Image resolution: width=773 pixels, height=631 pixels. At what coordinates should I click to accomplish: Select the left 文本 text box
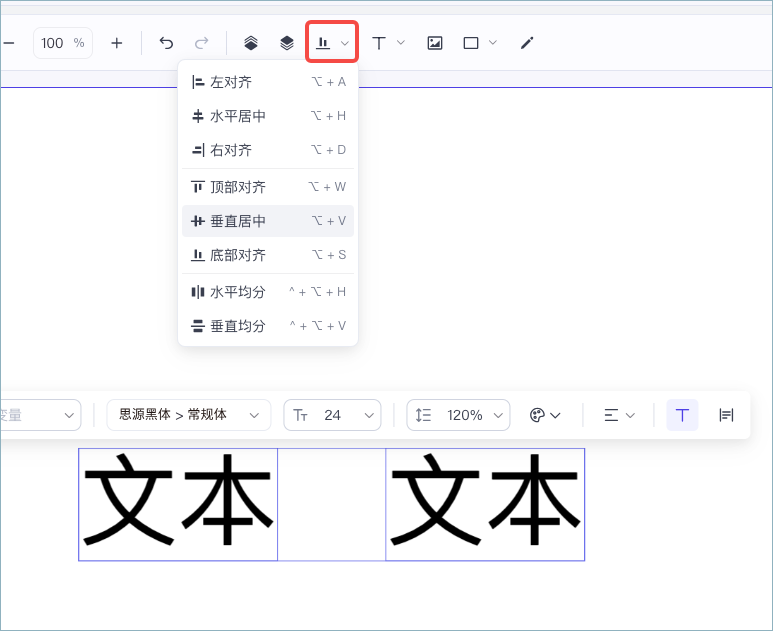(178, 504)
